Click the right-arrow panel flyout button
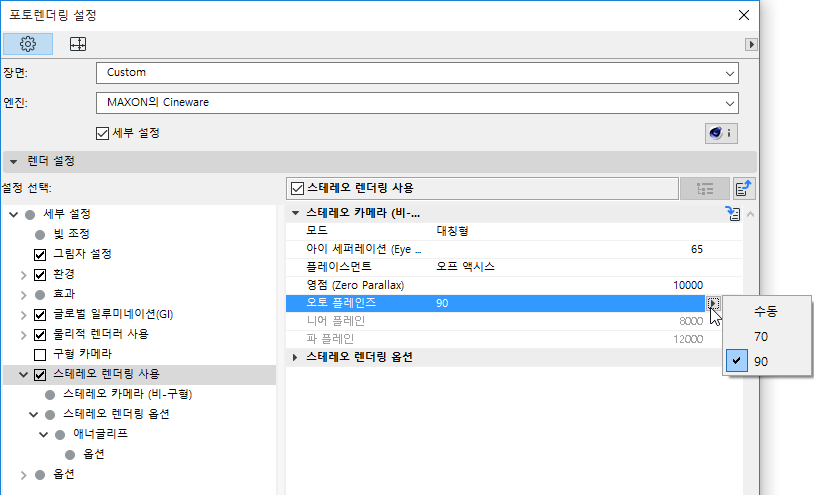 pyautogui.click(x=751, y=44)
